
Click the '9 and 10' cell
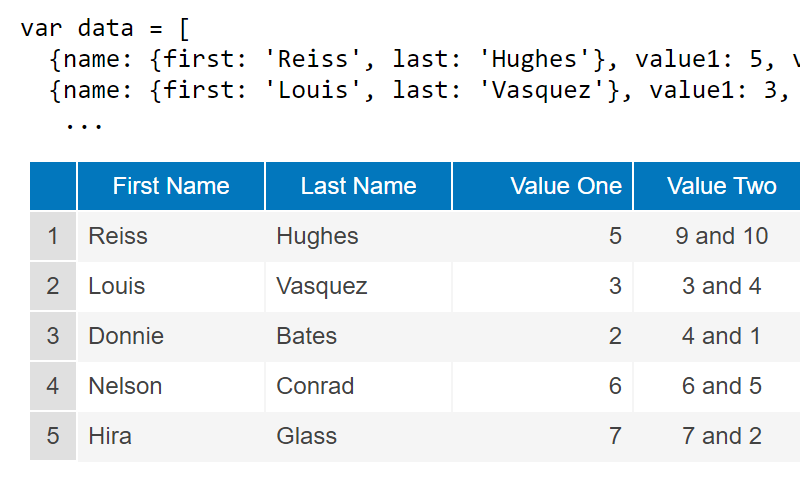[721, 236]
